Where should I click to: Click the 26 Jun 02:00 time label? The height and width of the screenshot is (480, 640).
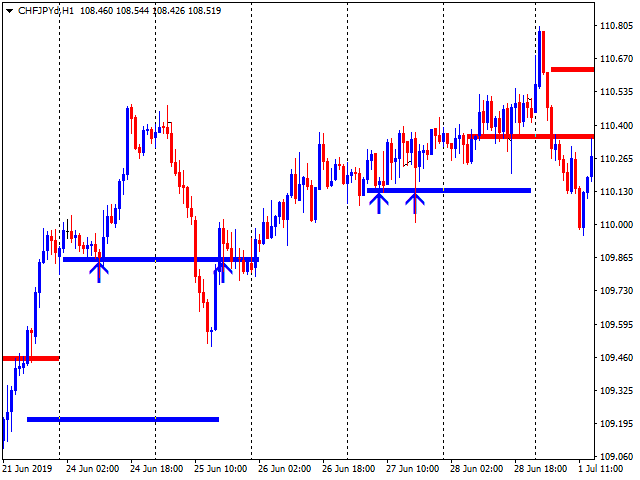pyautogui.click(x=285, y=469)
